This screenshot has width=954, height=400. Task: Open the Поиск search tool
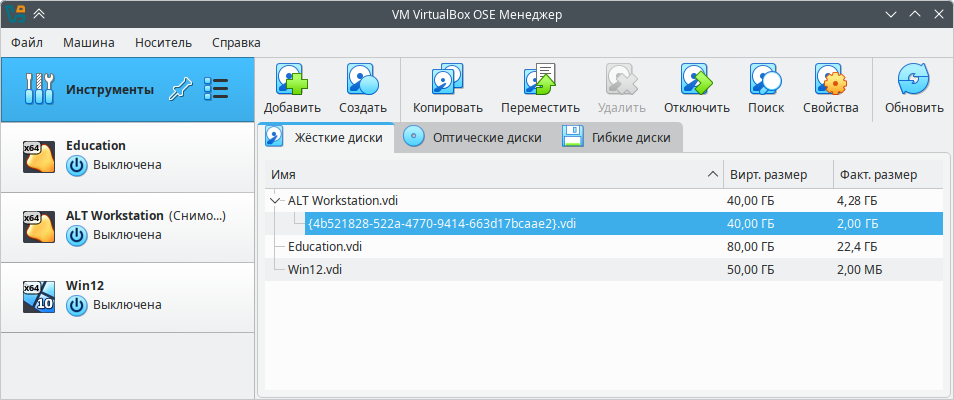click(x=765, y=79)
